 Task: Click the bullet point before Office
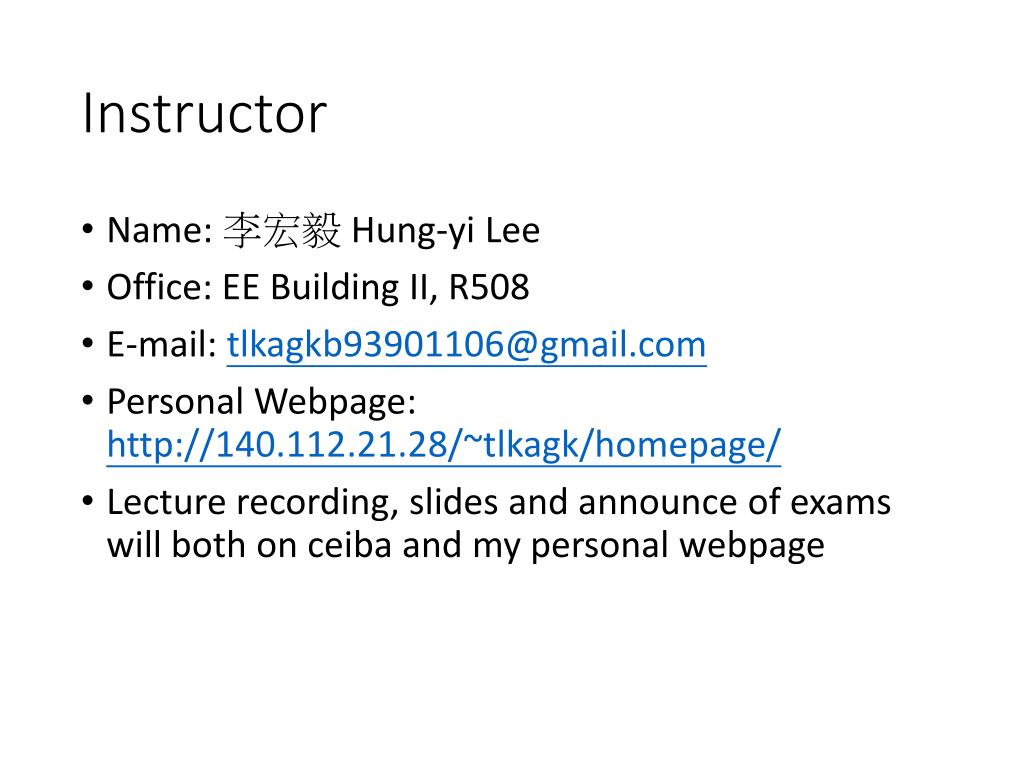pyautogui.click(x=88, y=287)
